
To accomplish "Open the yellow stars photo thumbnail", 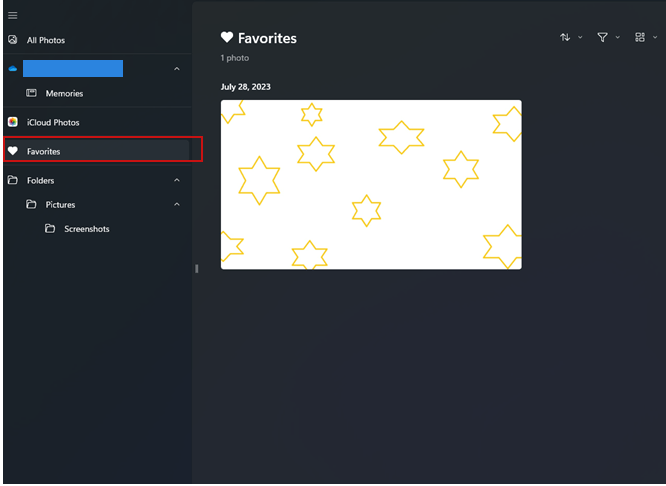I will click(x=371, y=184).
